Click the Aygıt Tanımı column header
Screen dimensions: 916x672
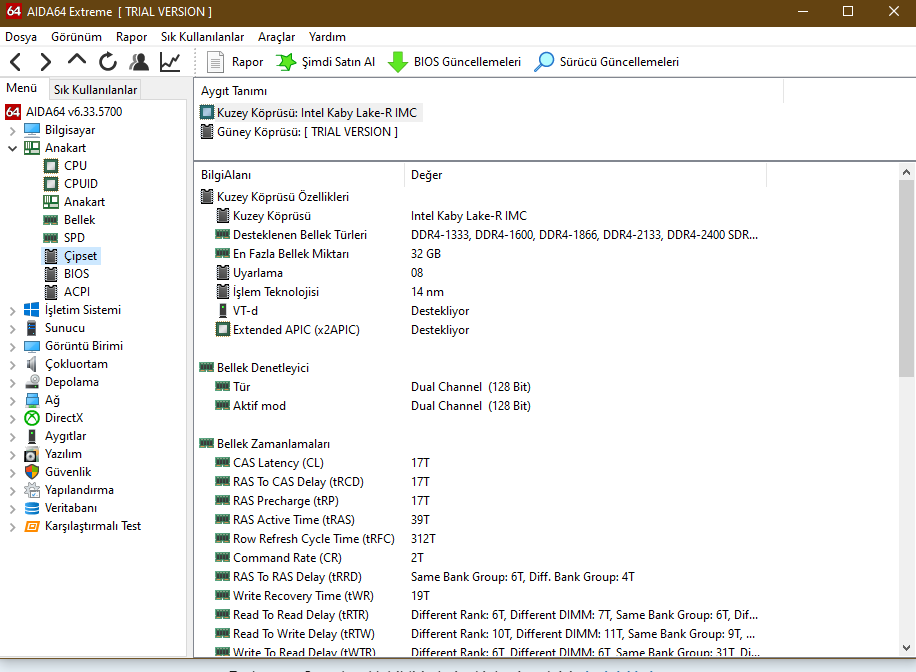point(488,91)
